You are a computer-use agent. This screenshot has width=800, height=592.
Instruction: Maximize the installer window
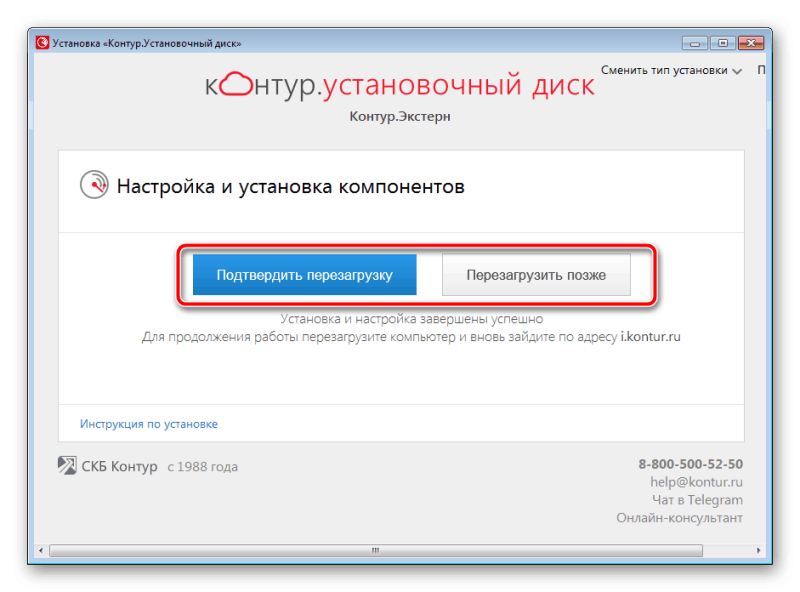(x=722, y=43)
